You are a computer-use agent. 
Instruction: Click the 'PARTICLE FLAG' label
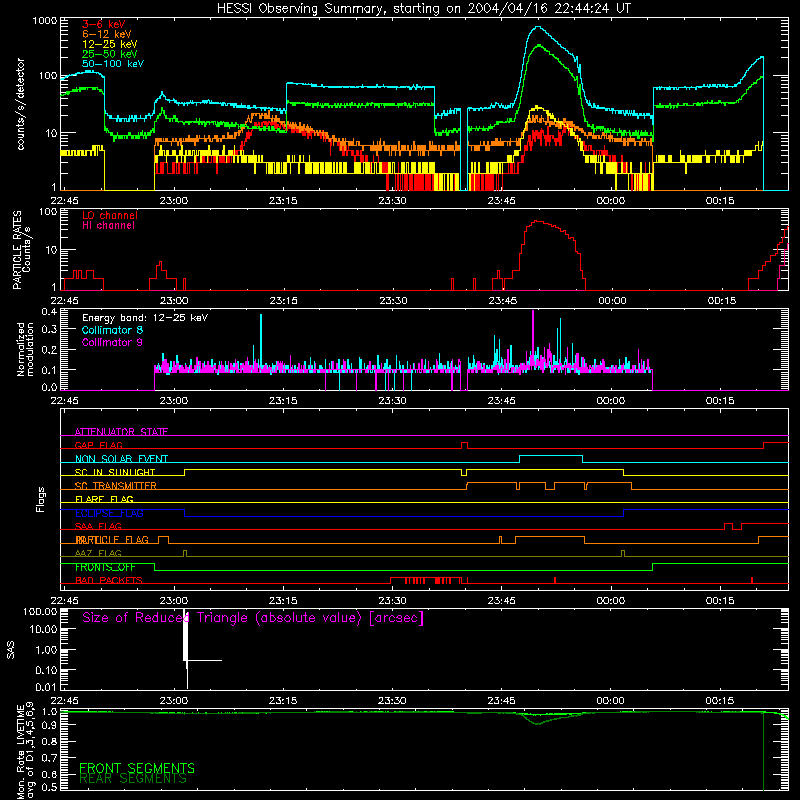[x=112, y=540]
